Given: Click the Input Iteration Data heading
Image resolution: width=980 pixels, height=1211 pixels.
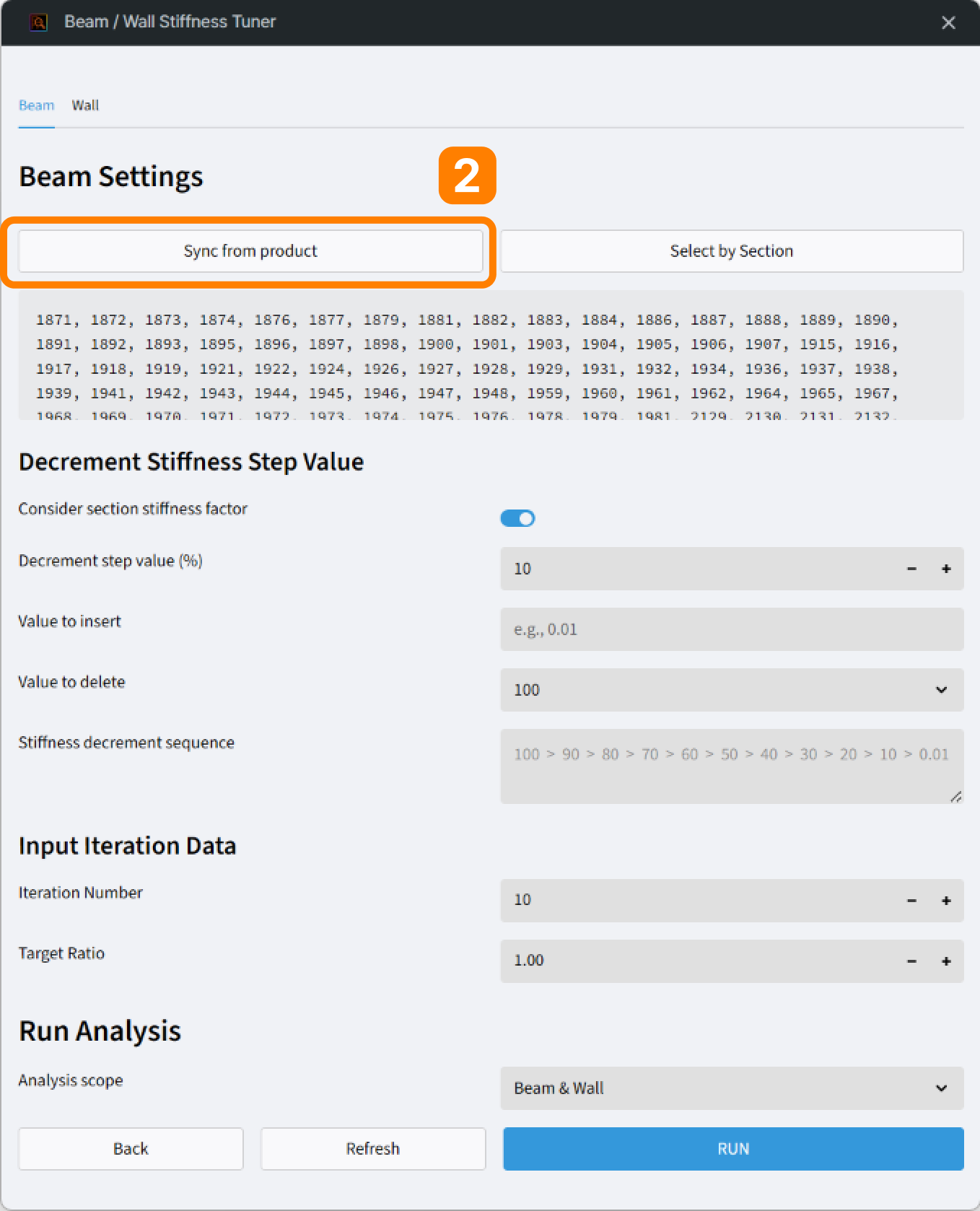Looking at the screenshot, I should click(128, 846).
